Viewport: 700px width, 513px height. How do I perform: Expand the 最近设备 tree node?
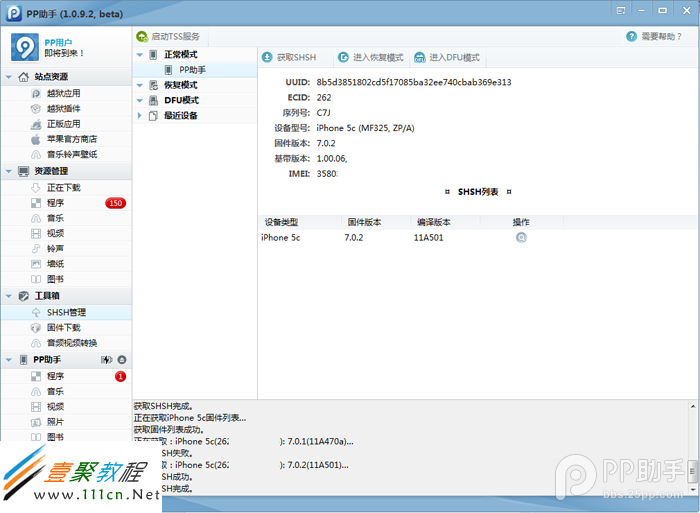[140, 116]
